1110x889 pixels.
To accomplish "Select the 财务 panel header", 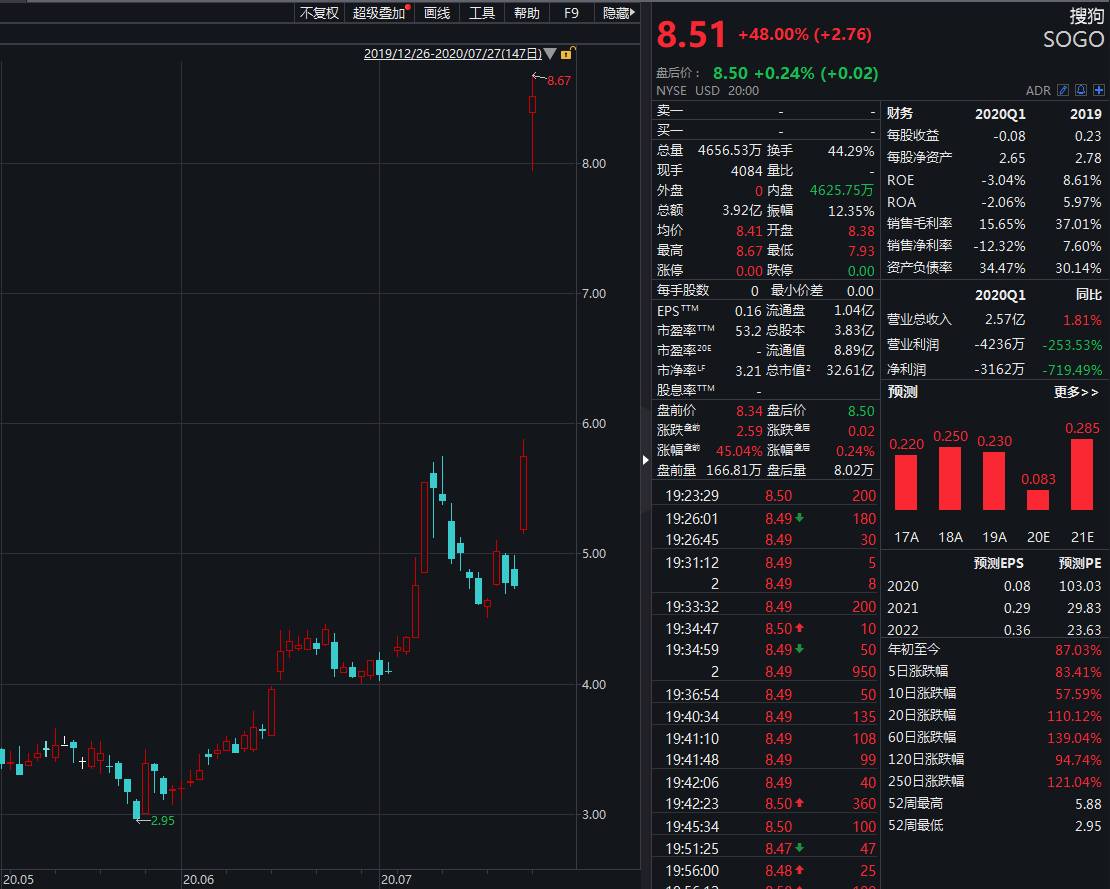I will click(900, 114).
